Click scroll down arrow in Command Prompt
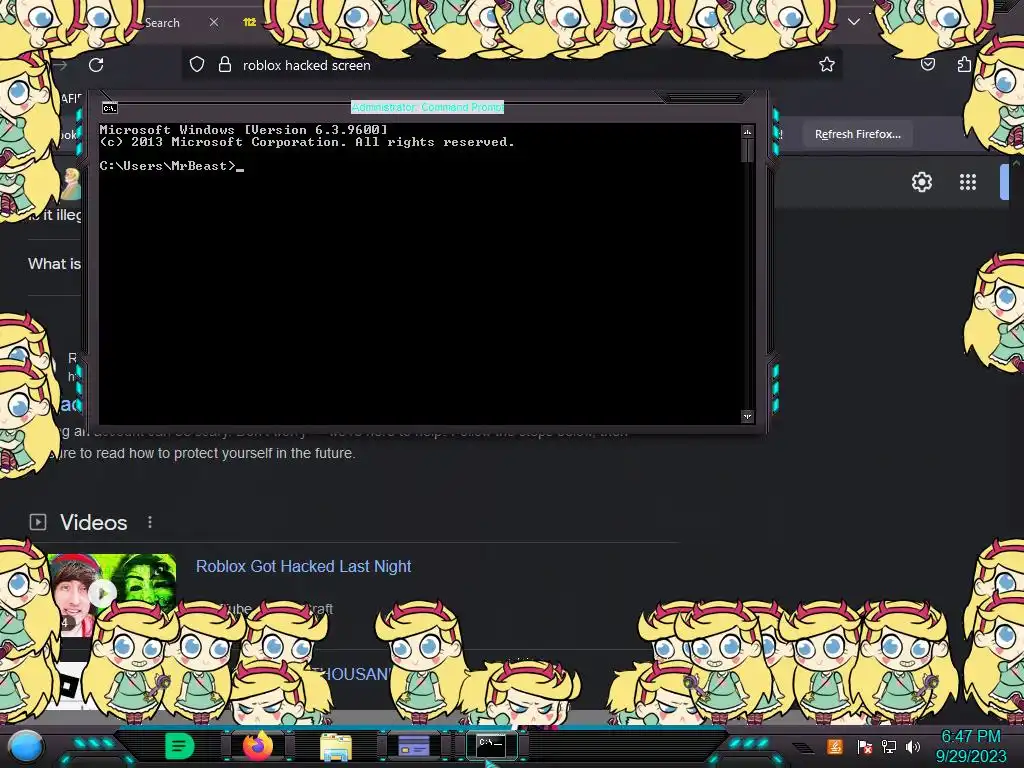This screenshot has height=768, width=1024. pyautogui.click(x=747, y=416)
